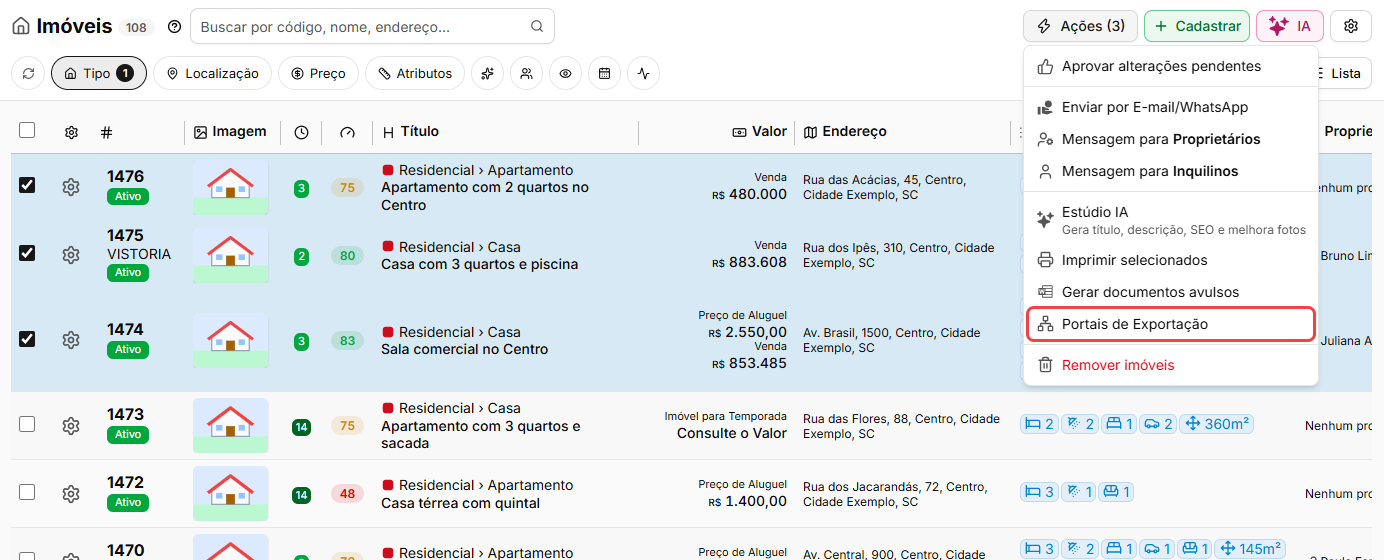
Task: Check property 1472 checkbox
Action: tap(27, 492)
